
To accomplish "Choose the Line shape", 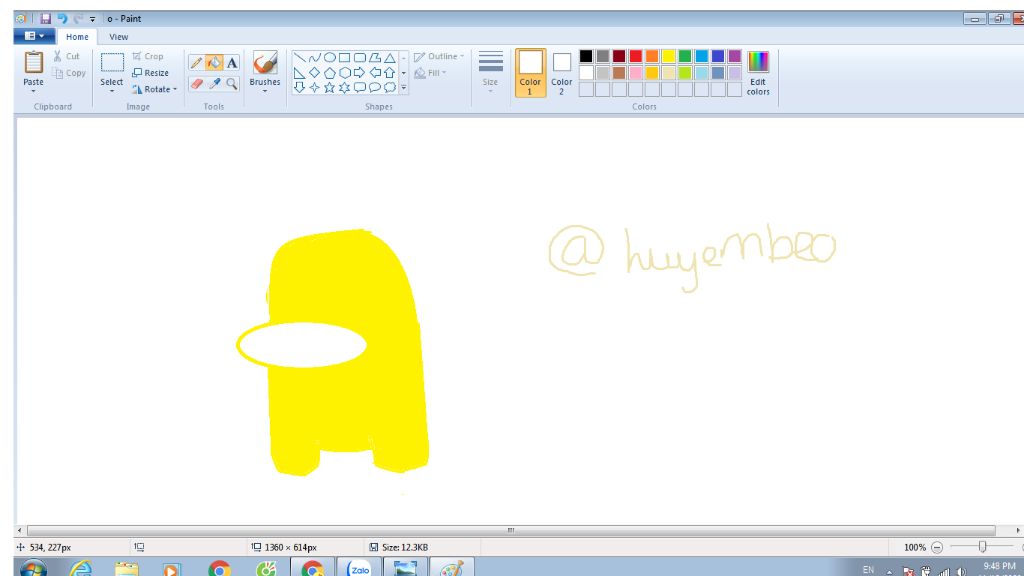I will (300, 57).
